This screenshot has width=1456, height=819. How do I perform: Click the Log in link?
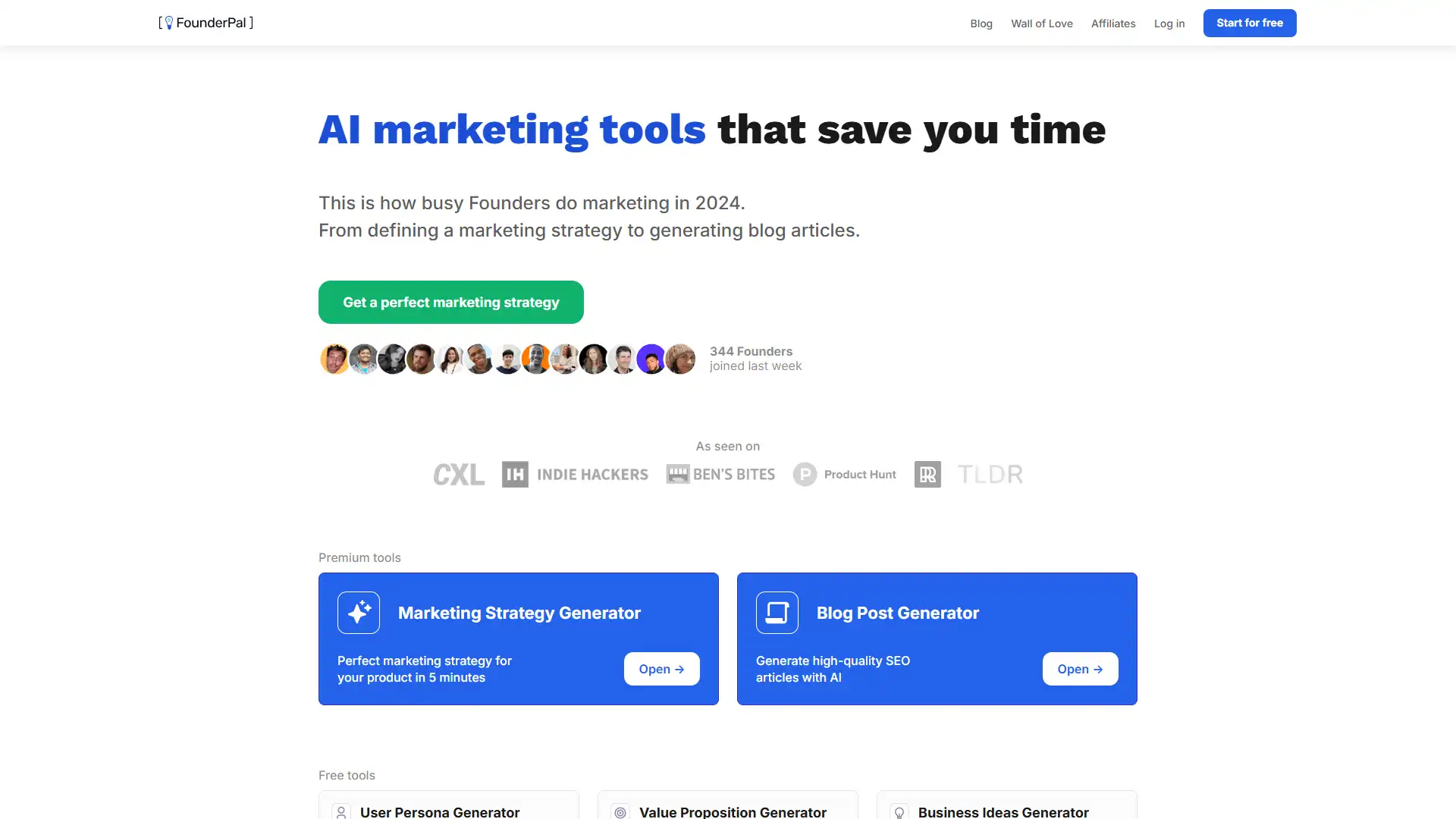coord(1168,22)
